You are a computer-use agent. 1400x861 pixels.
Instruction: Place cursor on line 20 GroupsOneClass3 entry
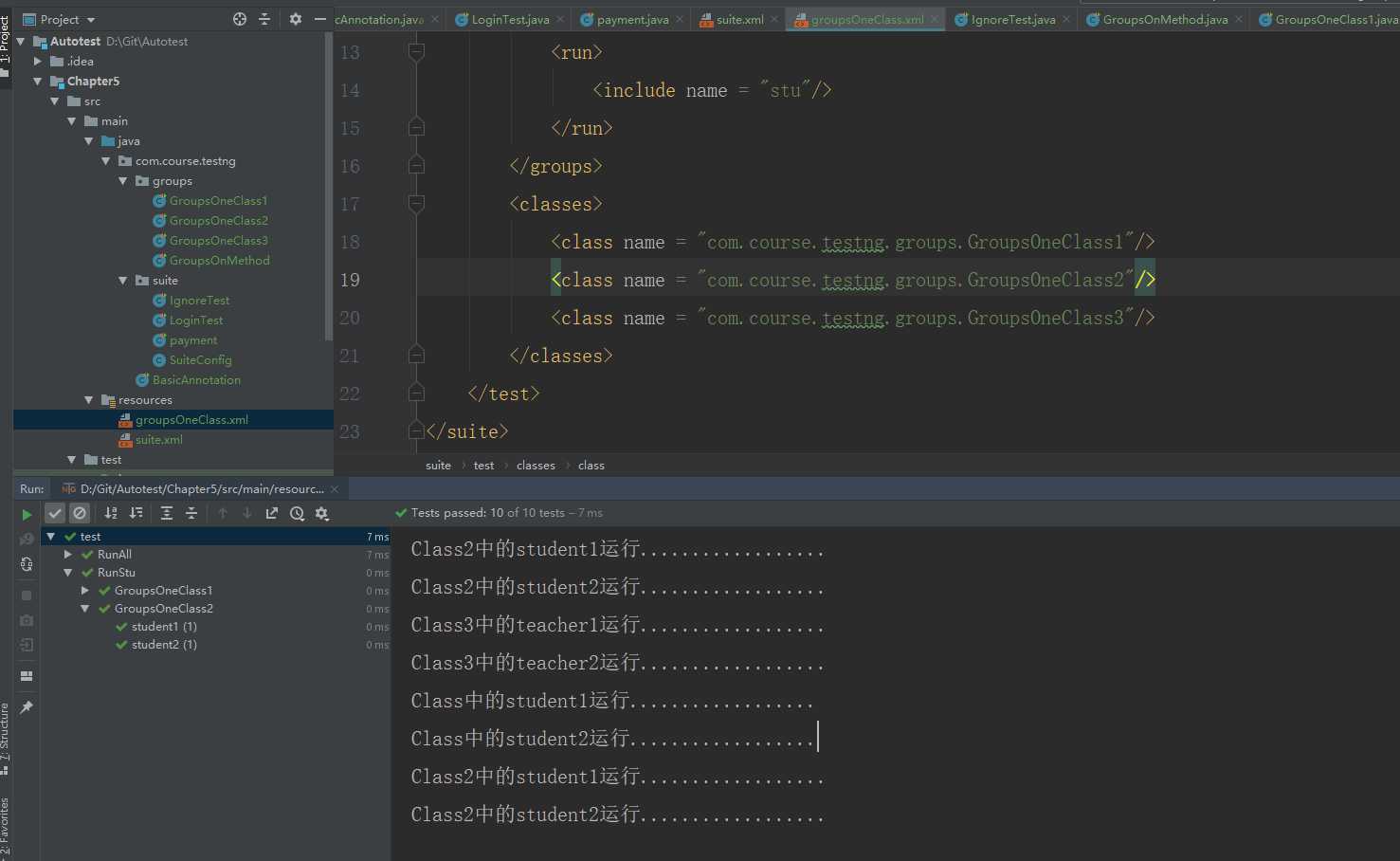853,318
